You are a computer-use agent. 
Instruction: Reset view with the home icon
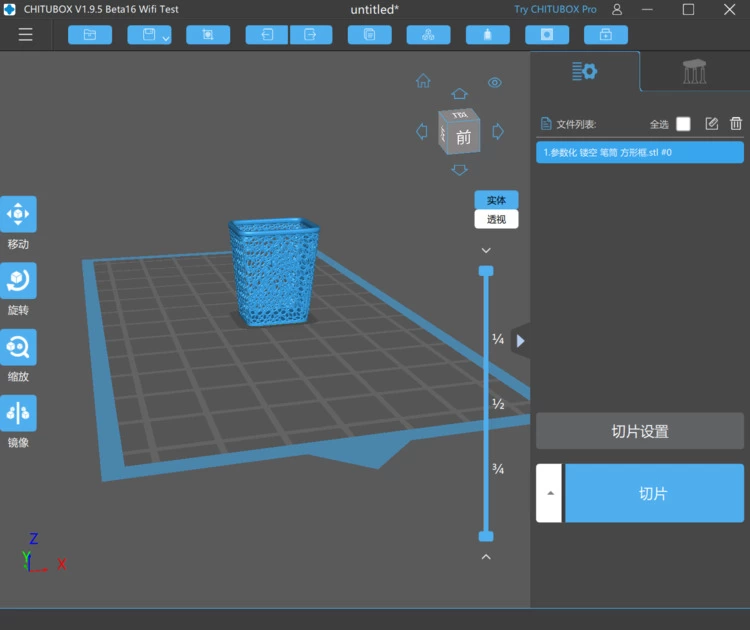[x=423, y=81]
